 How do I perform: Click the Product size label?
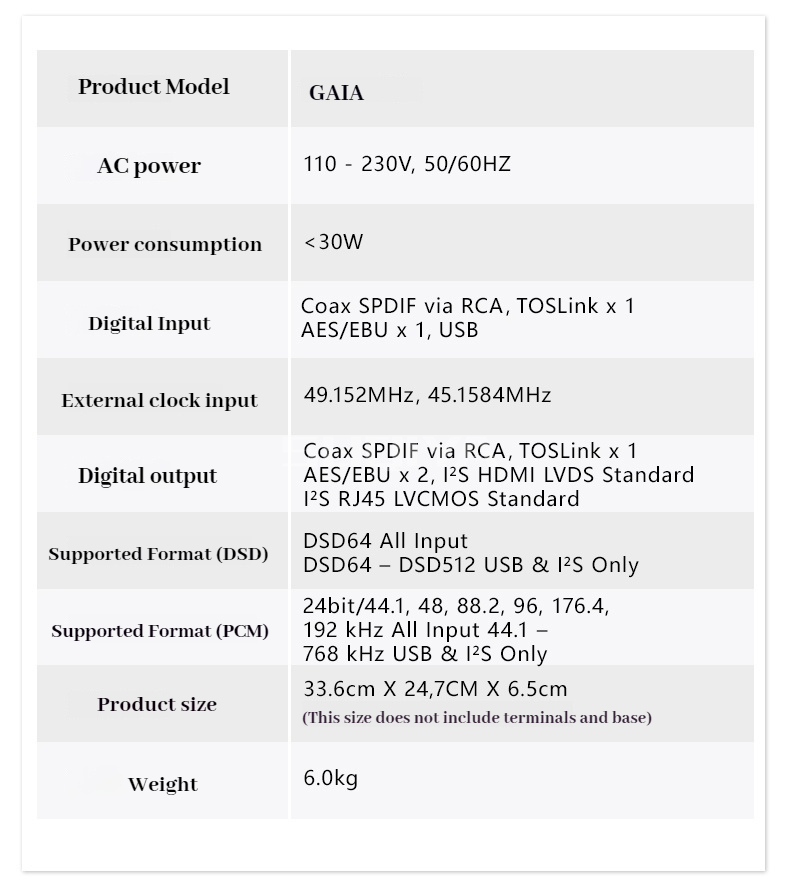(157, 705)
